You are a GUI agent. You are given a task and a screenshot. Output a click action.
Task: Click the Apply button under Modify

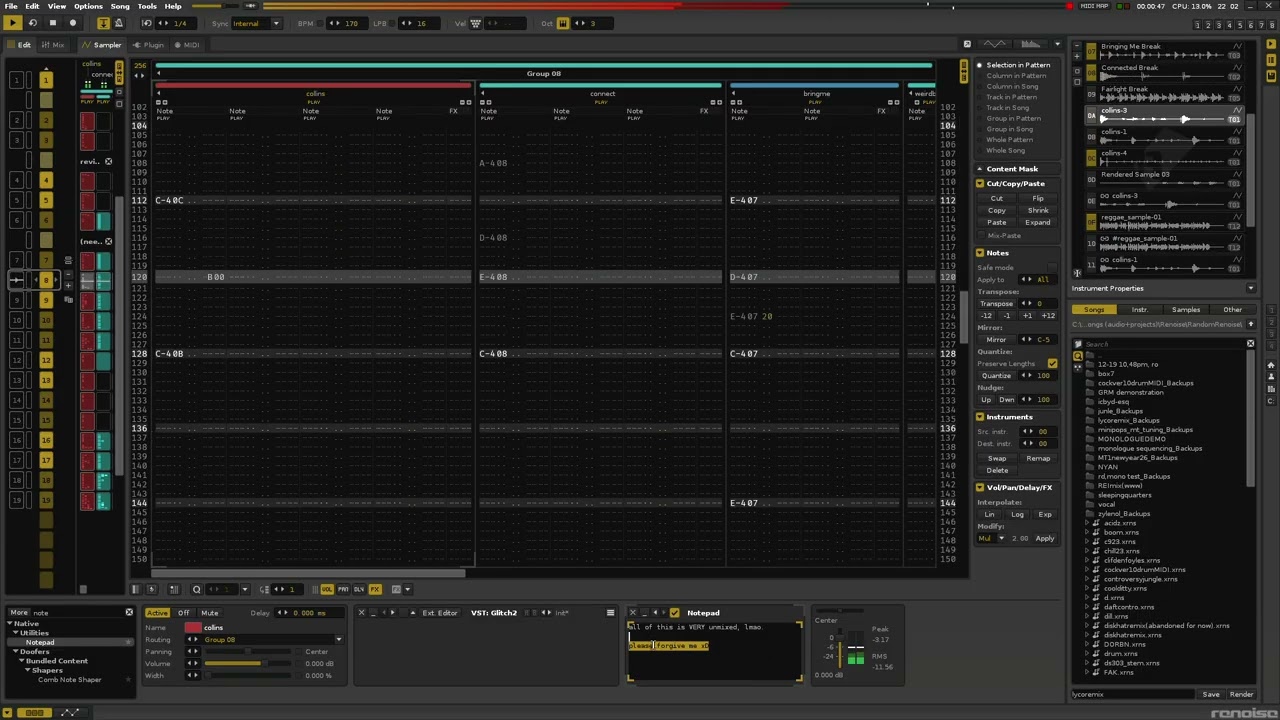1044,538
